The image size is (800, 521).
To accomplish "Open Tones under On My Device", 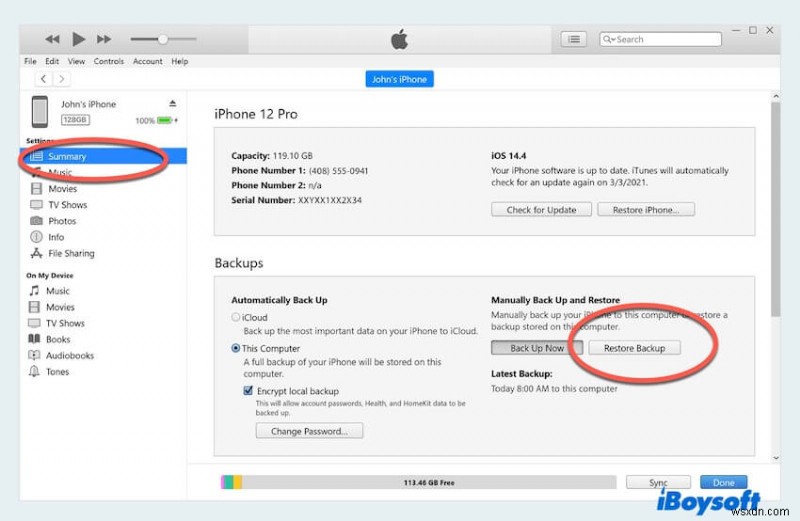I will click(x=57, y=372).
